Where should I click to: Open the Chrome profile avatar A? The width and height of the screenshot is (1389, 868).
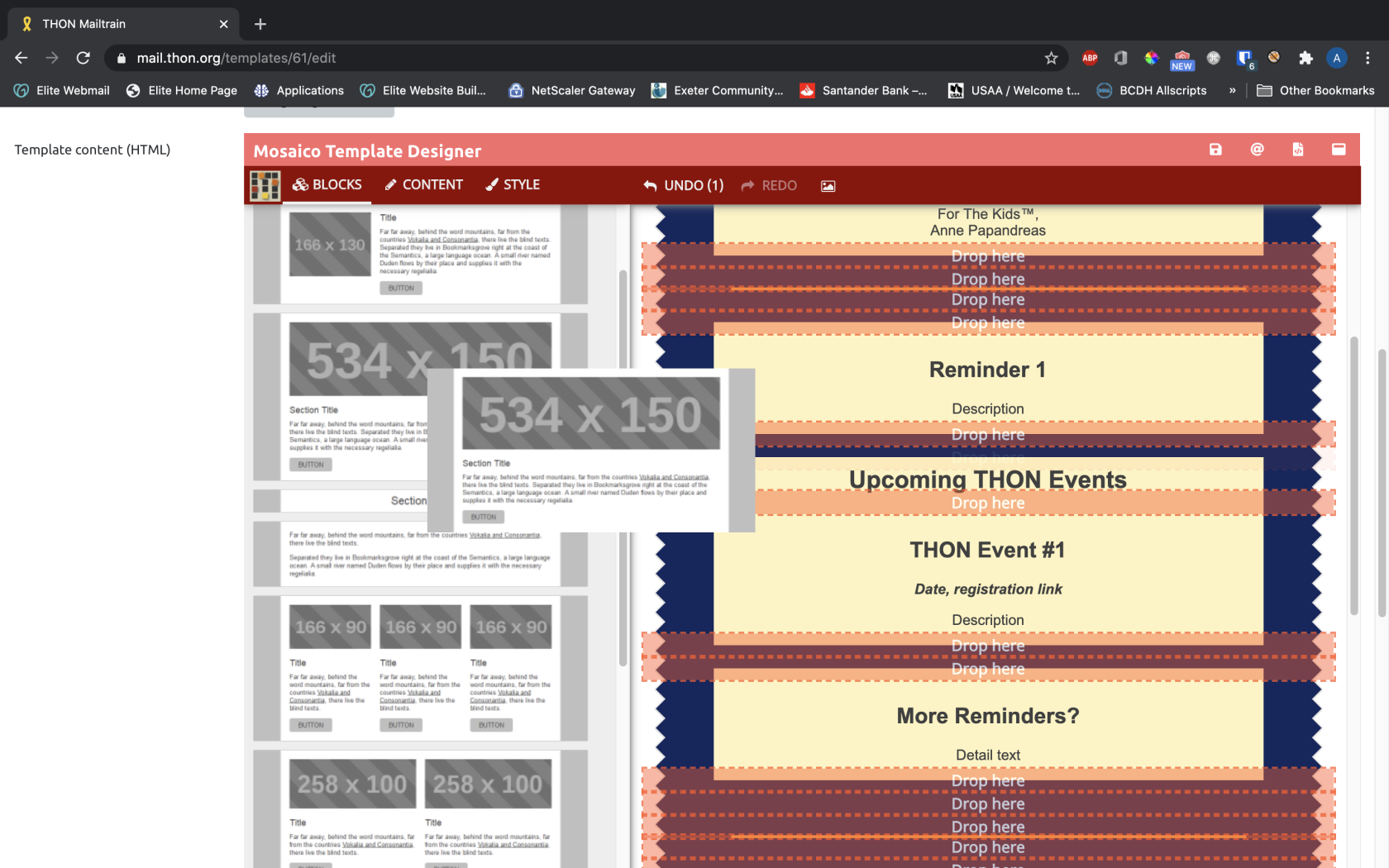click(1336, 58)
